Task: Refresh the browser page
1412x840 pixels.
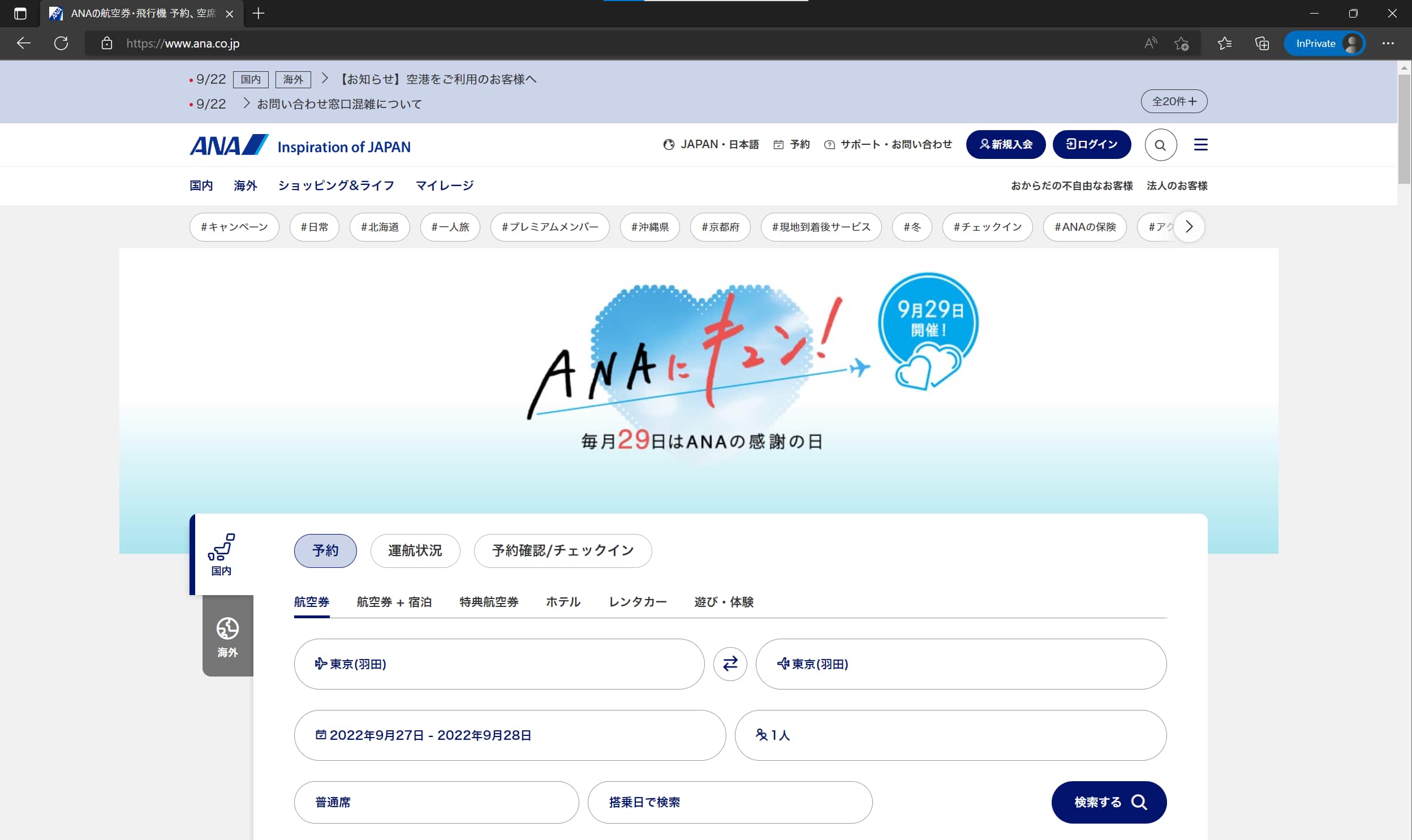Action: (61, 43)
